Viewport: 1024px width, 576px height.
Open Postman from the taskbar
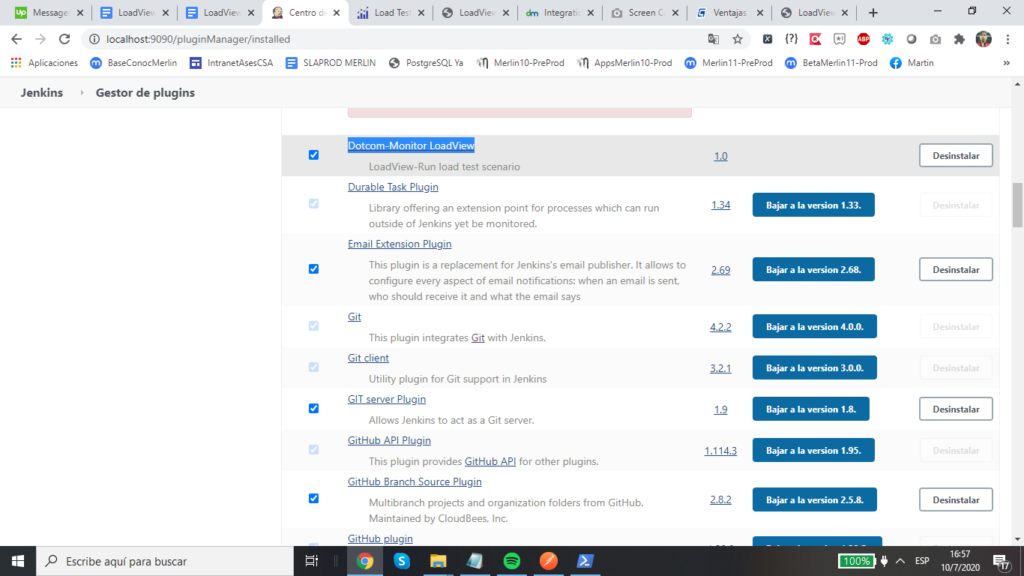pos(549,561)
